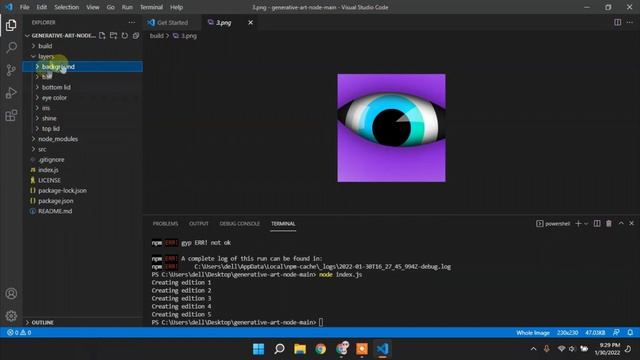Switch to the Output panel tab

pos(199,224)
